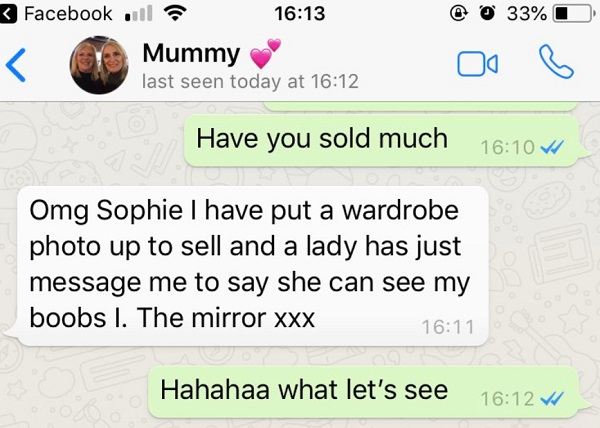The image size is (600, 428).
Task: Select the 'Have you sold much' message bubble
Action: (386, 141)
